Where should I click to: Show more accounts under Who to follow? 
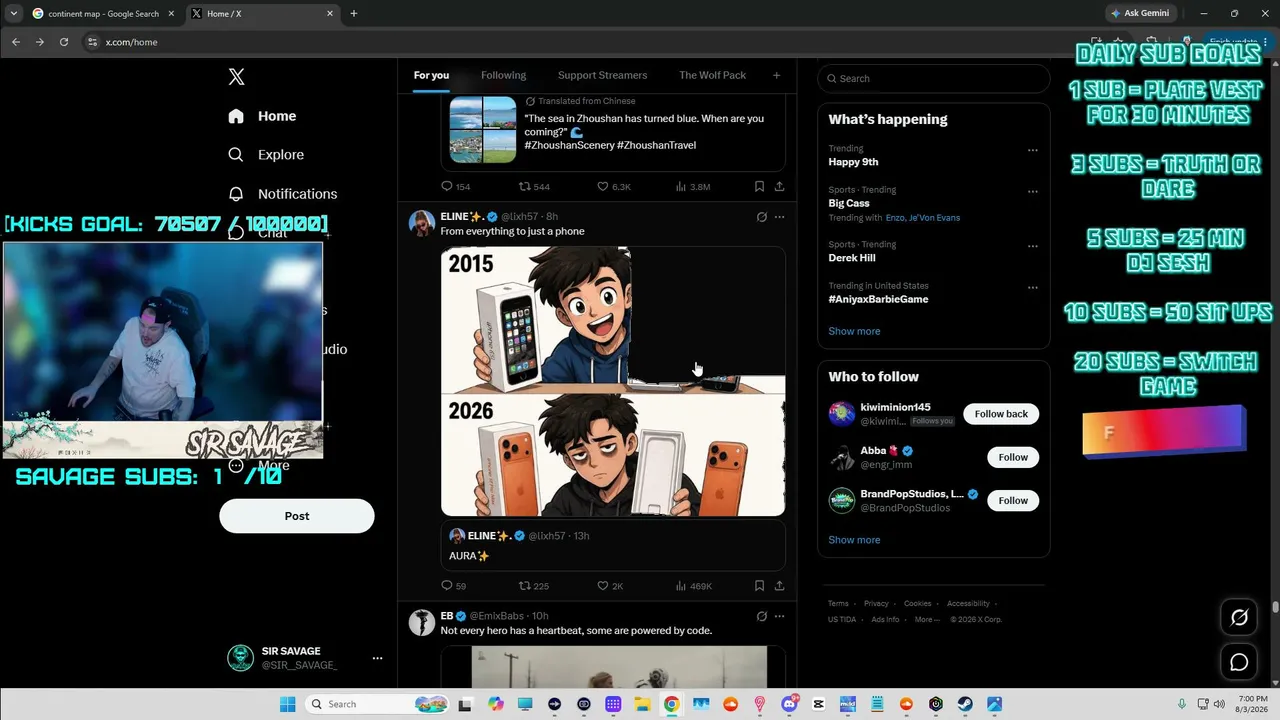point(854,540)
